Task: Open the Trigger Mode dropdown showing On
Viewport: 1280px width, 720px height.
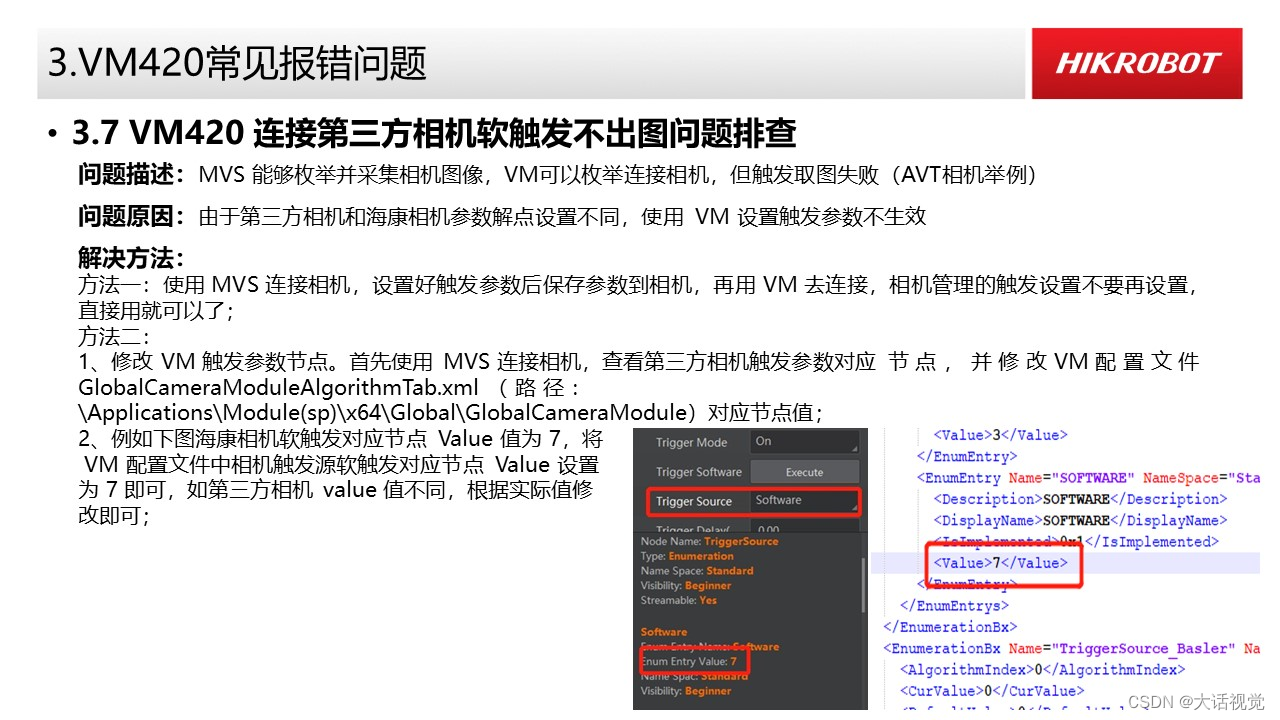Action: pyautogui.click(x=805, y=442)
